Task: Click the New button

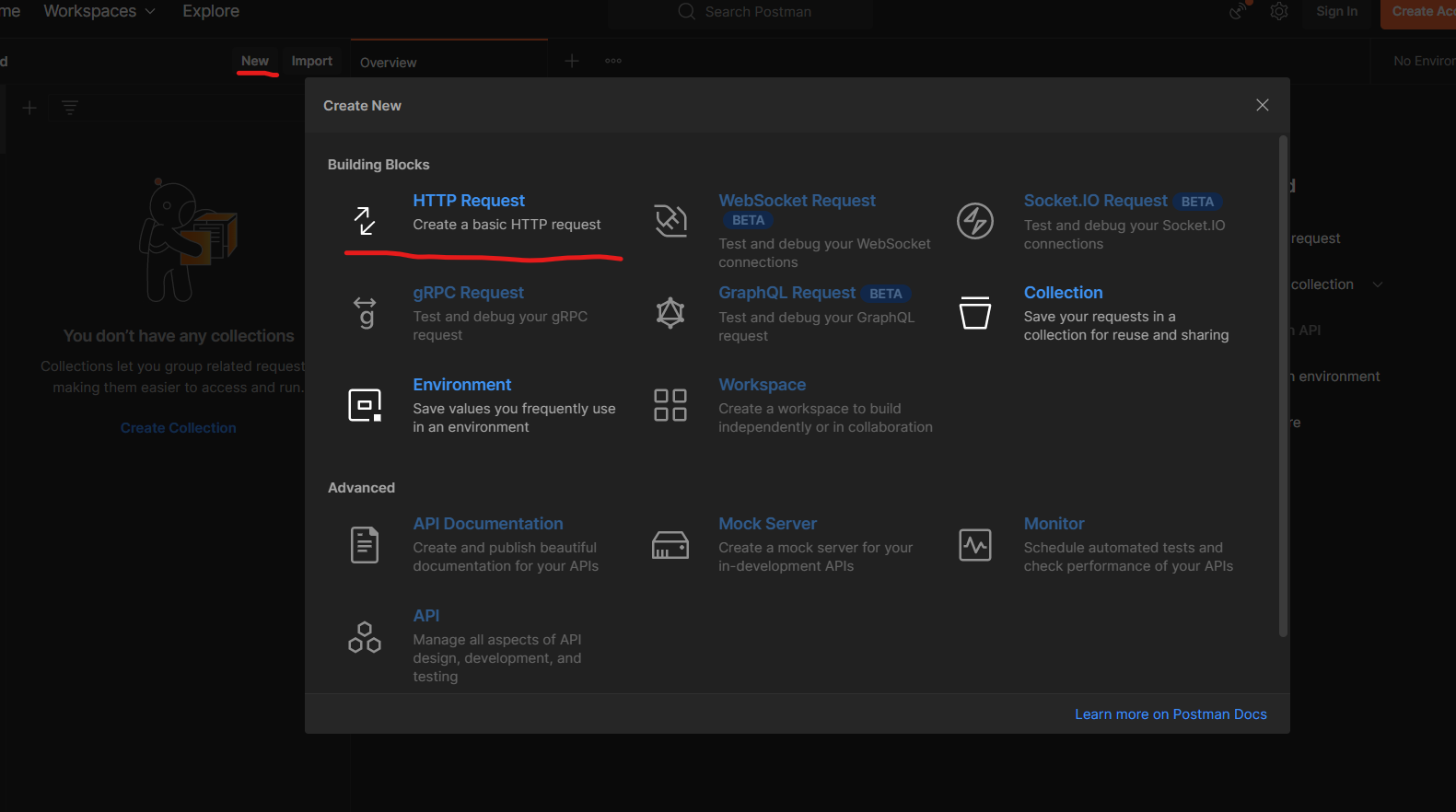Action: tap(255, 61)
